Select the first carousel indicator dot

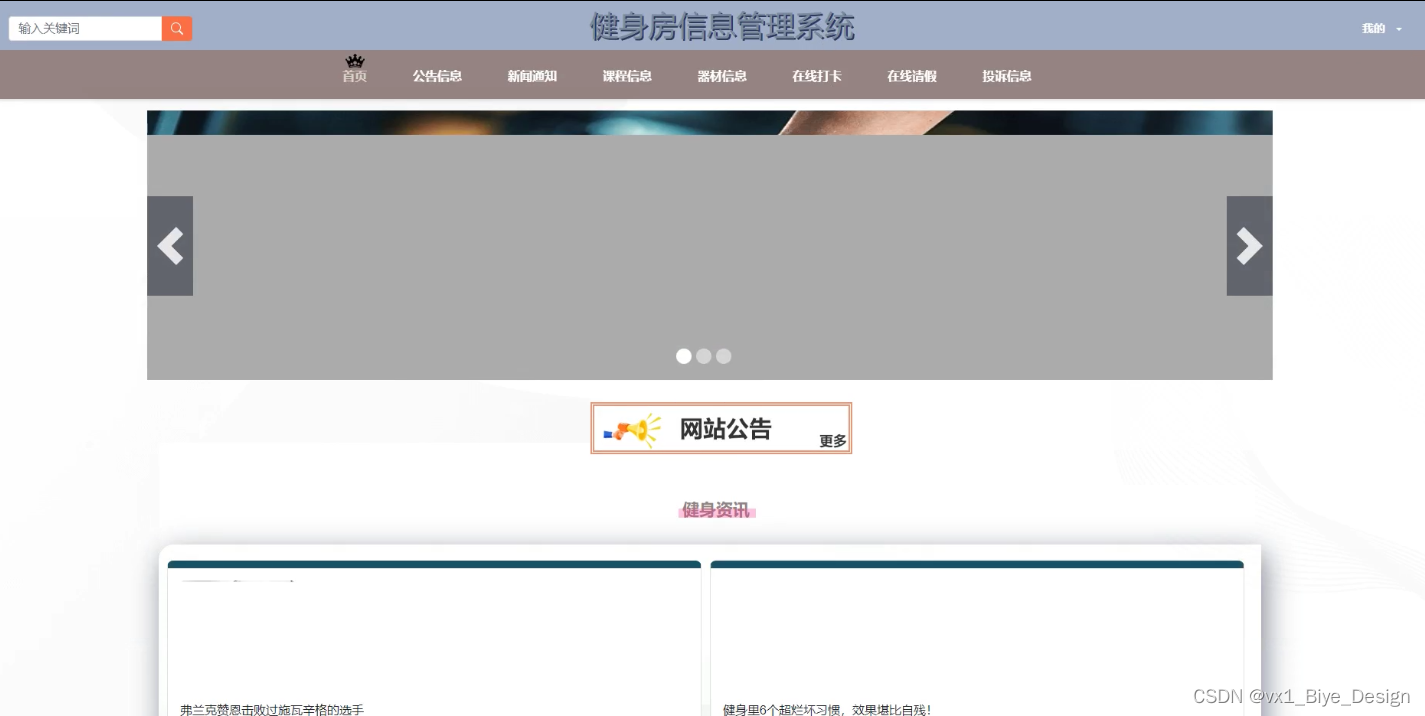coord(684,356)
